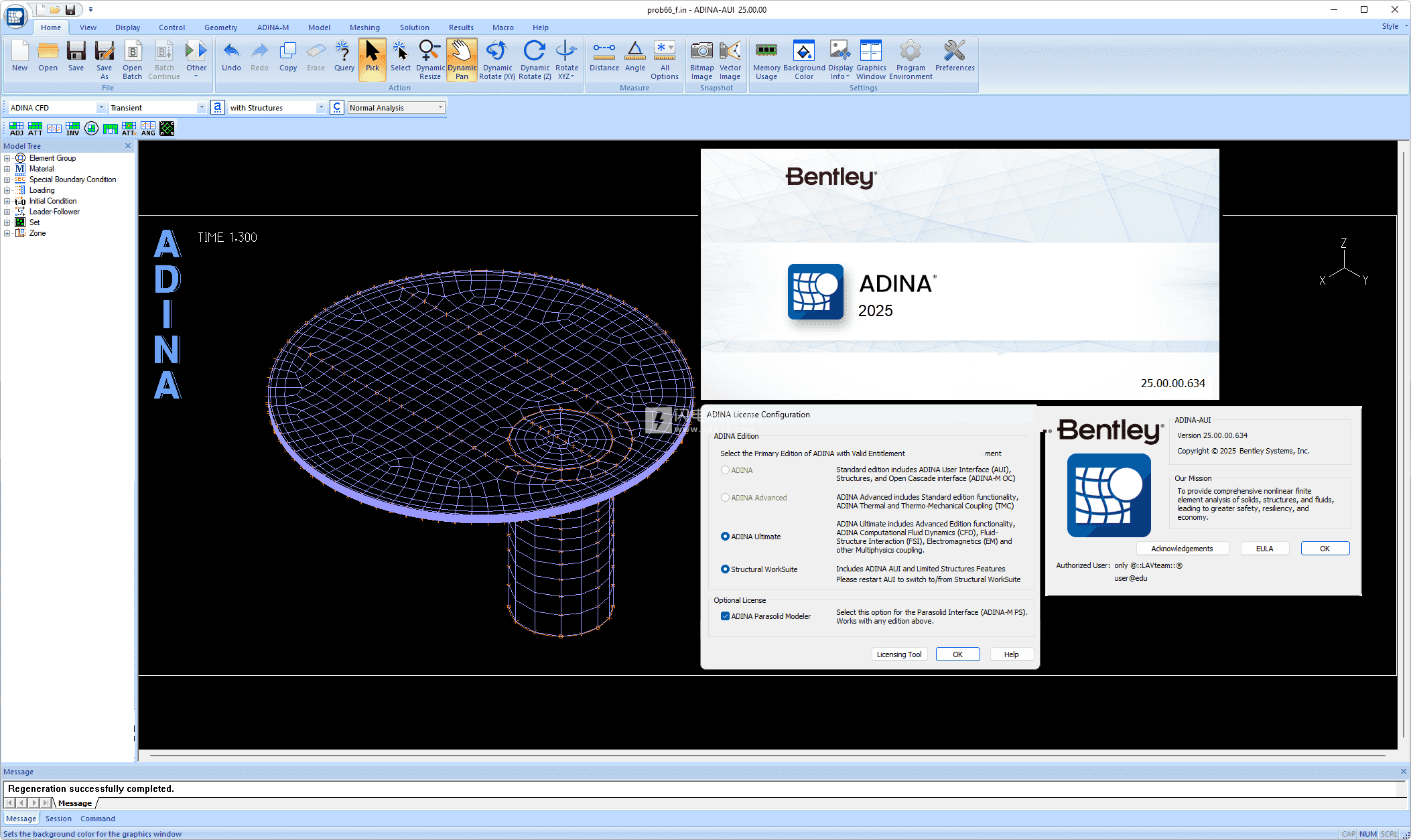Open the Style menu dropdown
This screenshot has height=840, width=1411.
1394,26
